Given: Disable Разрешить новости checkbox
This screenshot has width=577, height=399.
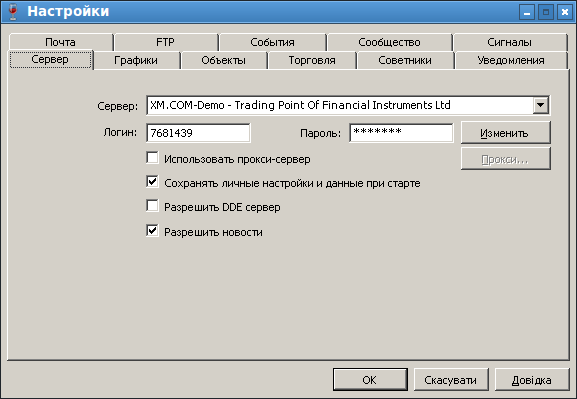Looking at the screenshot, I should [152, 231].
